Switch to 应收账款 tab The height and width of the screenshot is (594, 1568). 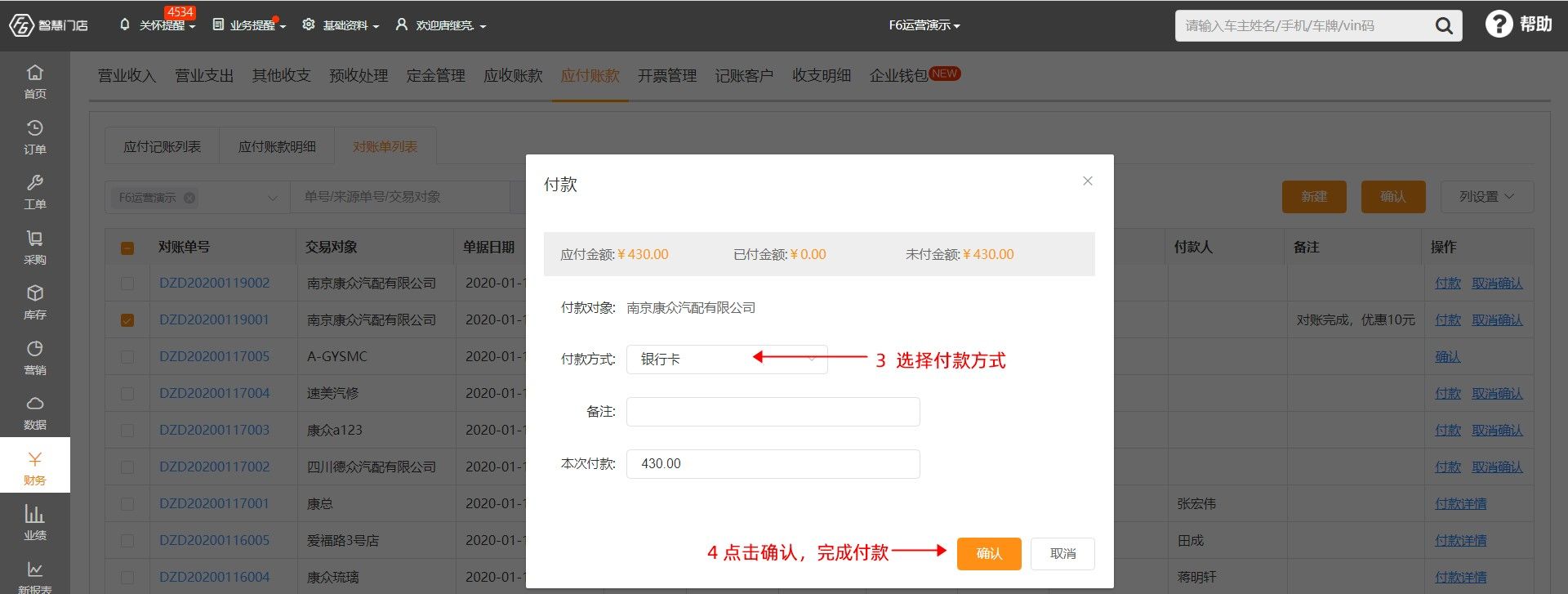click(513, 76)
